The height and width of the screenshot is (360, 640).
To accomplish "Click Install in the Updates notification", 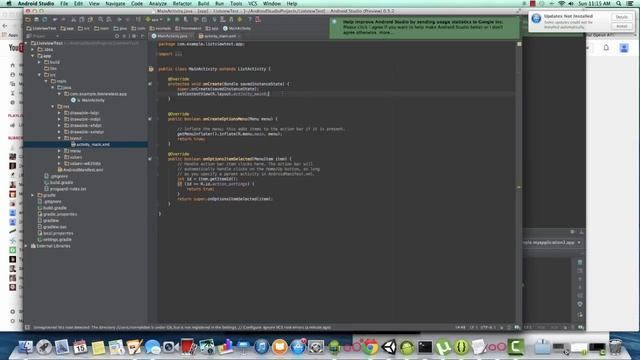I will [622, 26].
